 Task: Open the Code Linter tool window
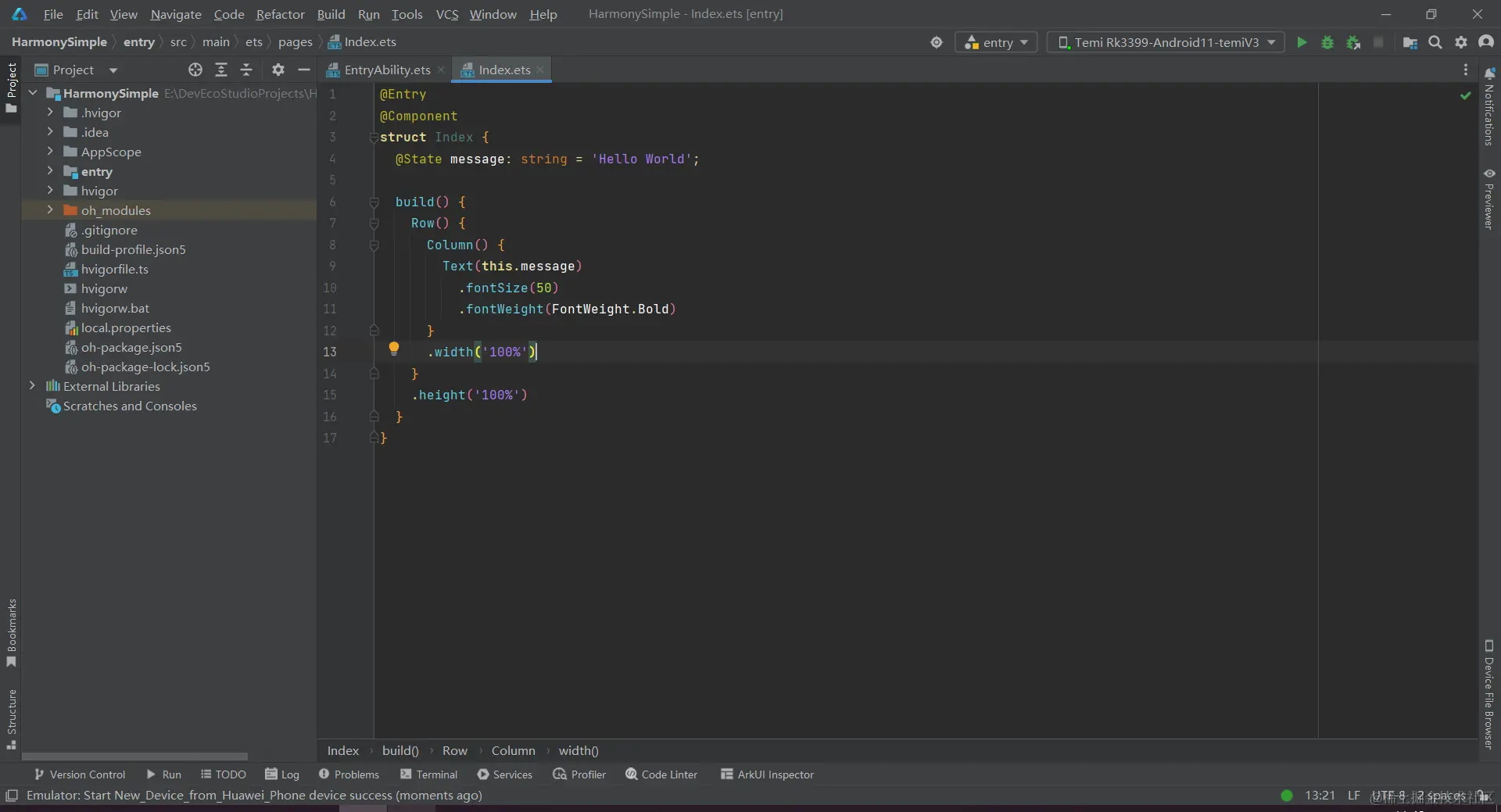click(x=661, y=774)
